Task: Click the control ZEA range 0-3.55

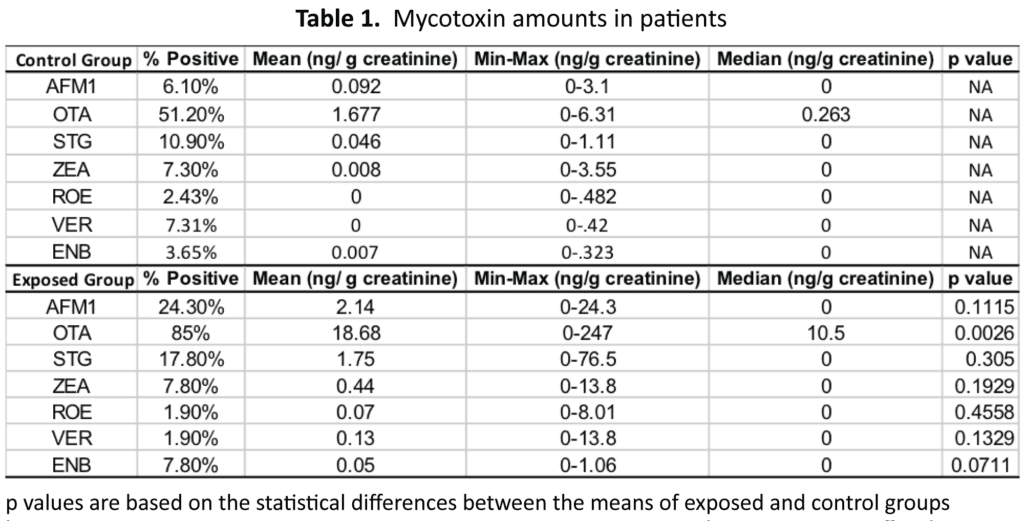Action: (587, 170)
